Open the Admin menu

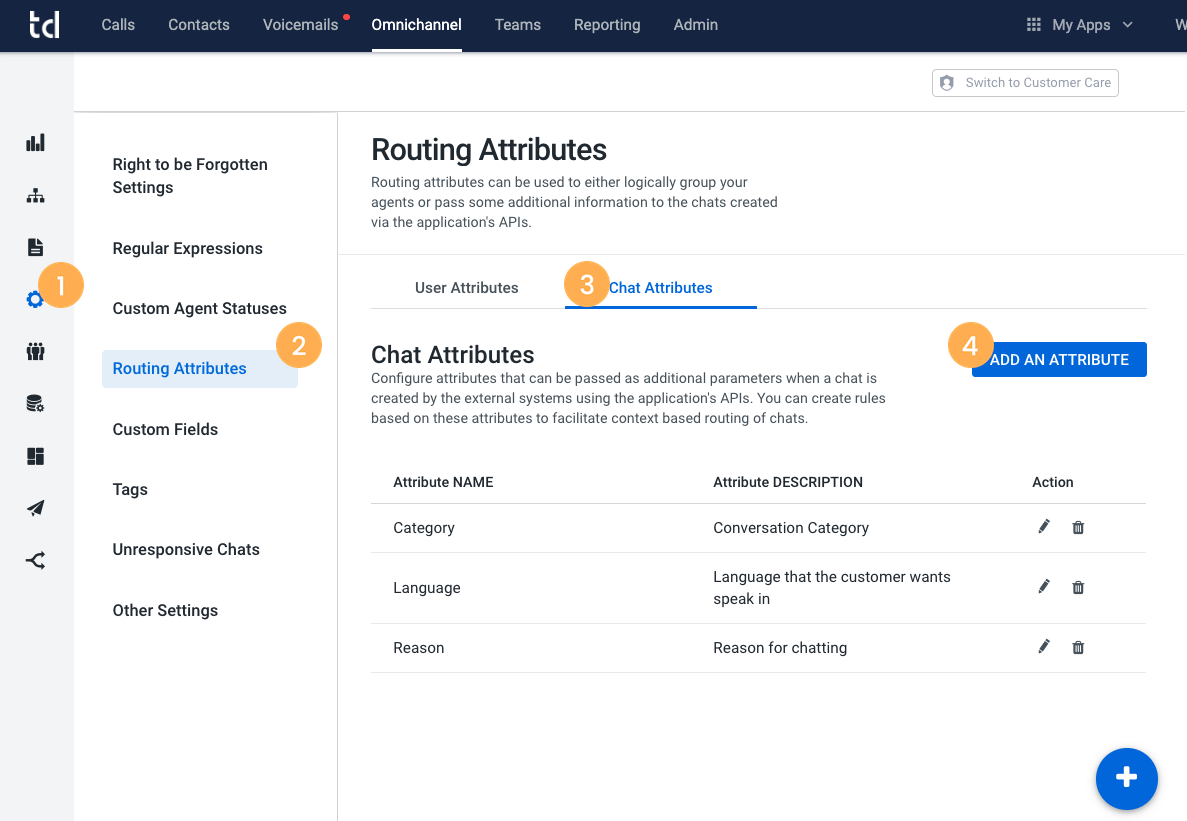point(696,25)
